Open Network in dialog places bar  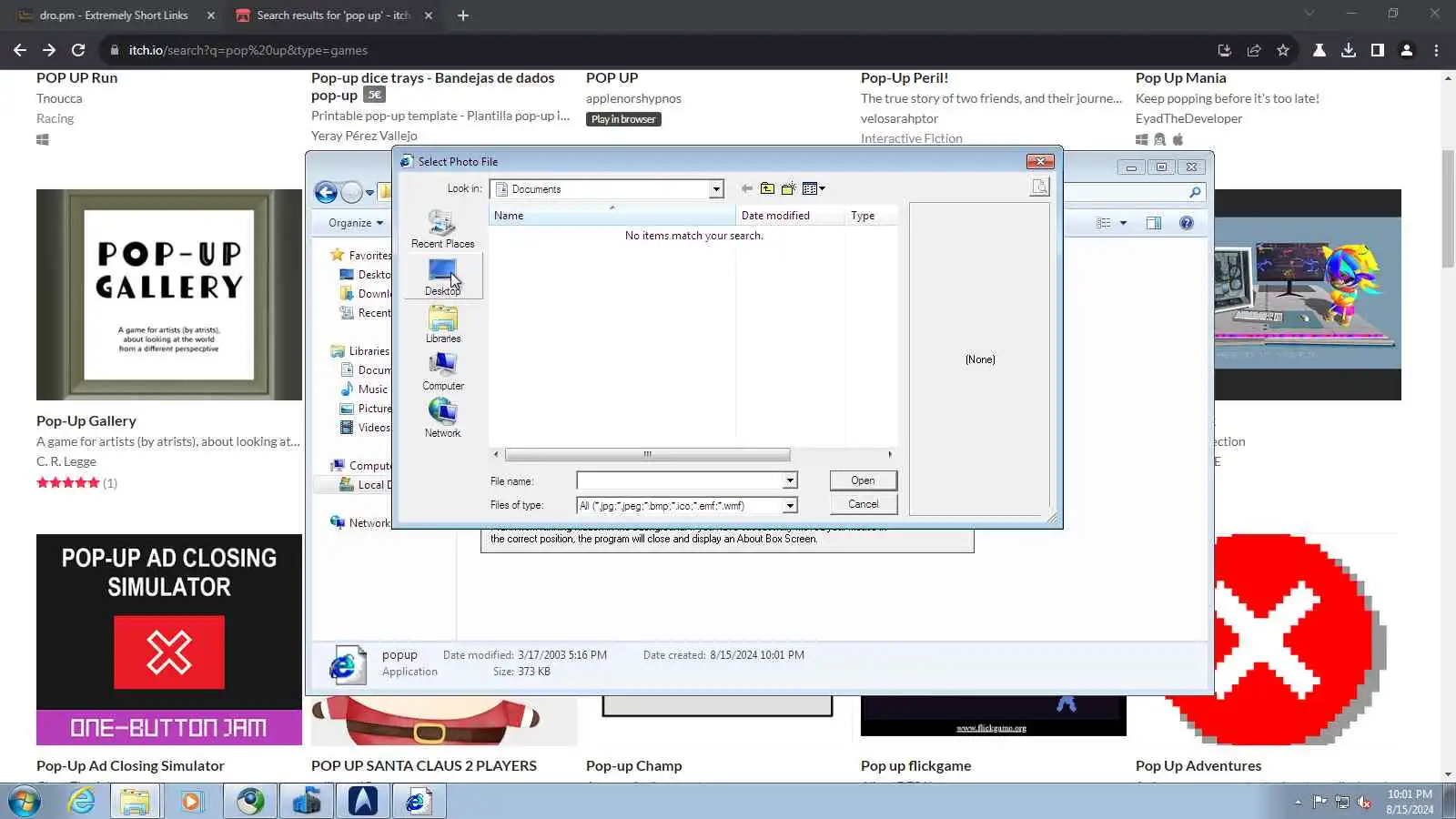tap(443, 419)
